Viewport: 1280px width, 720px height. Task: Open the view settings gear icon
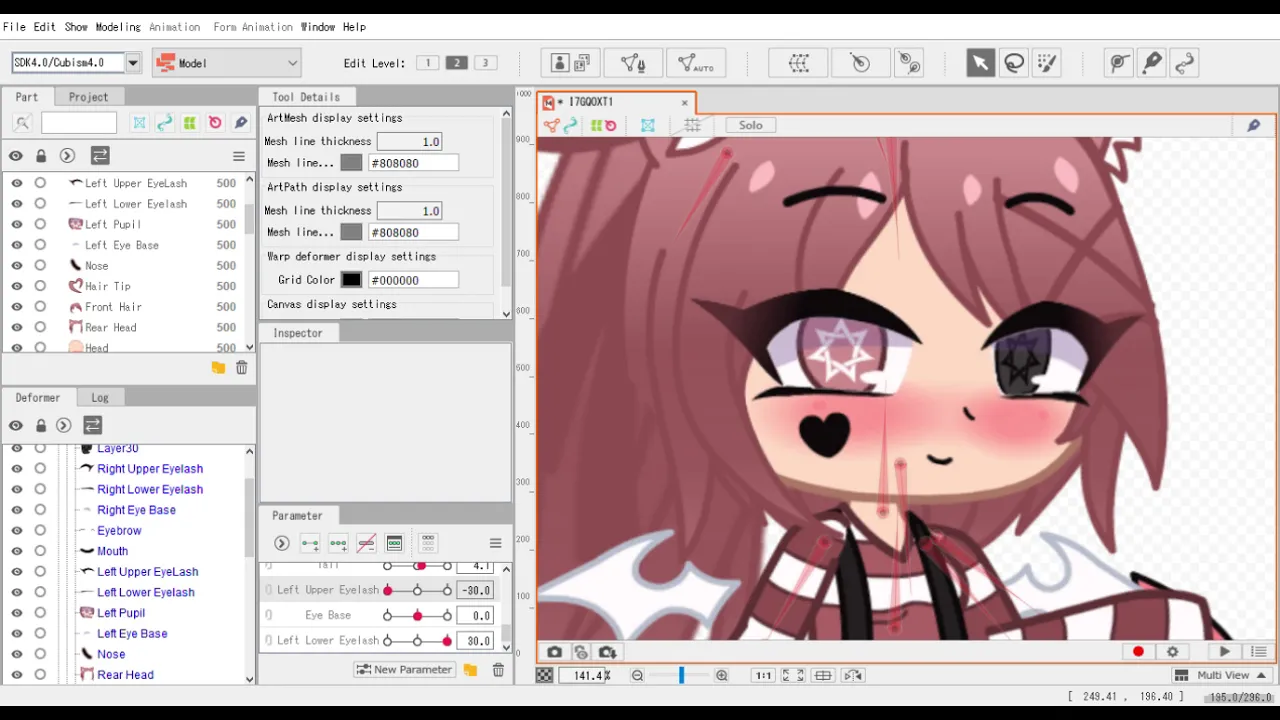(1173, 652)
